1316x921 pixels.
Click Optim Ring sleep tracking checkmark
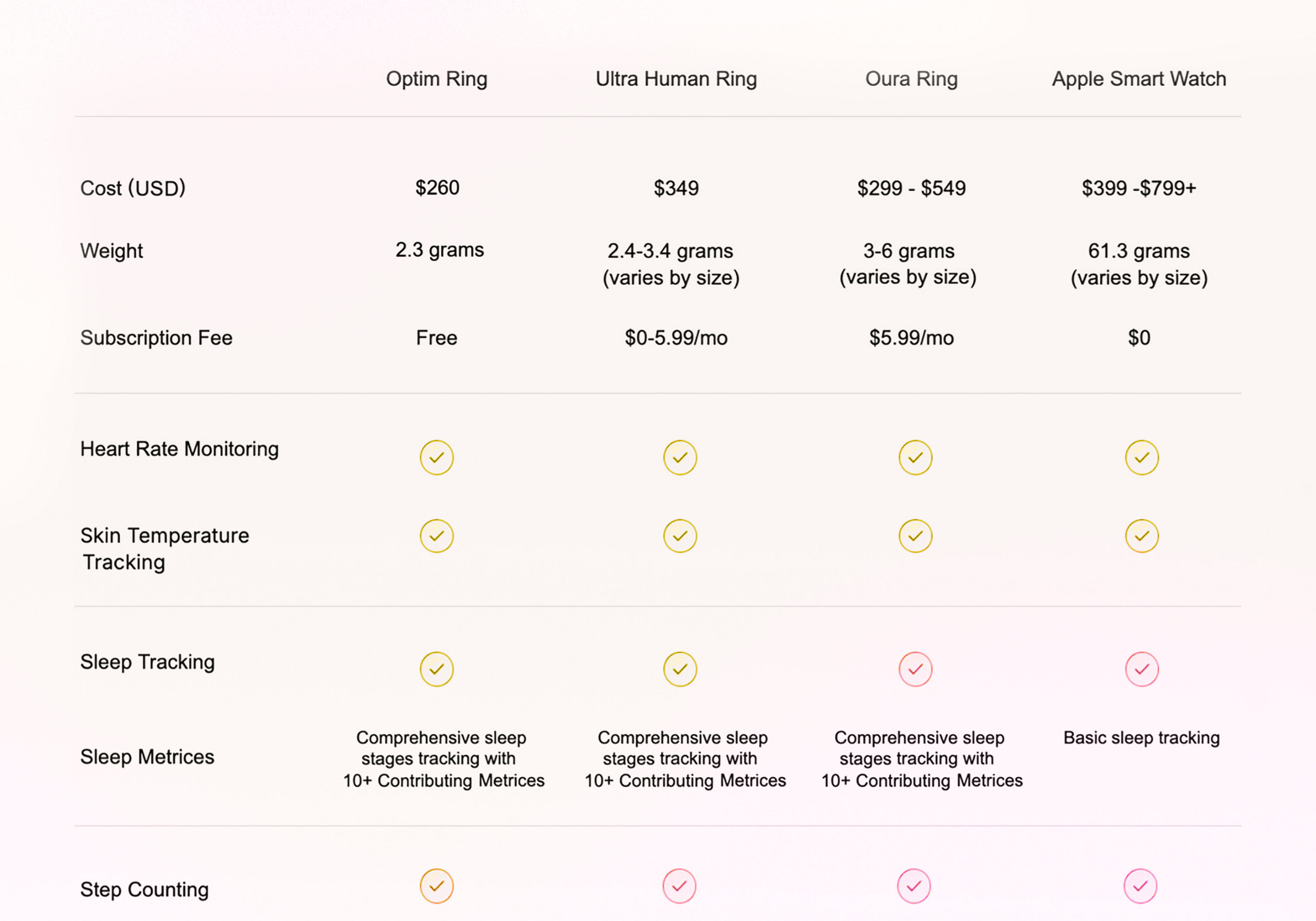437,669
